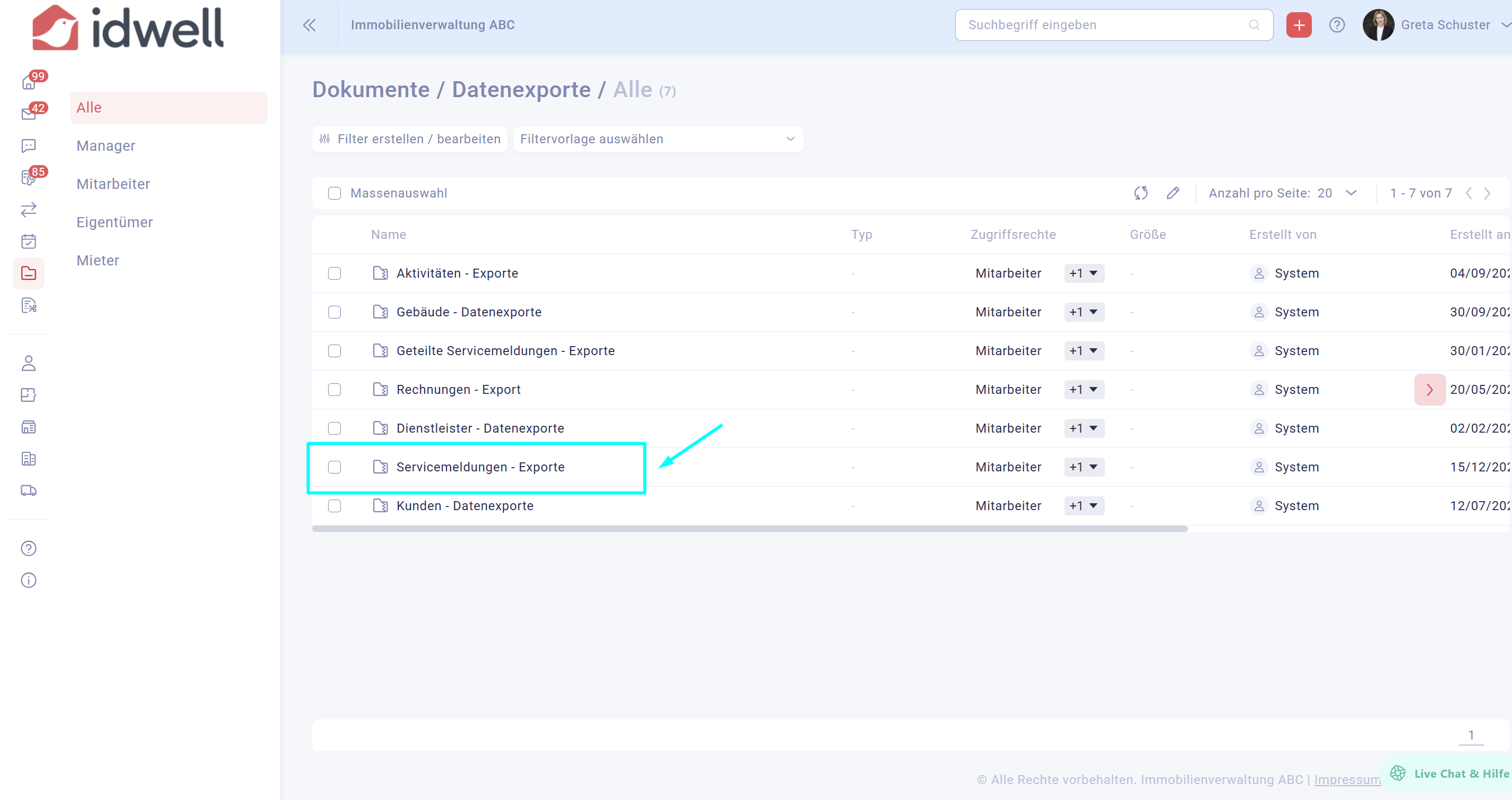Toggle the Massenauswahl checkbox

tap(334, 193)
